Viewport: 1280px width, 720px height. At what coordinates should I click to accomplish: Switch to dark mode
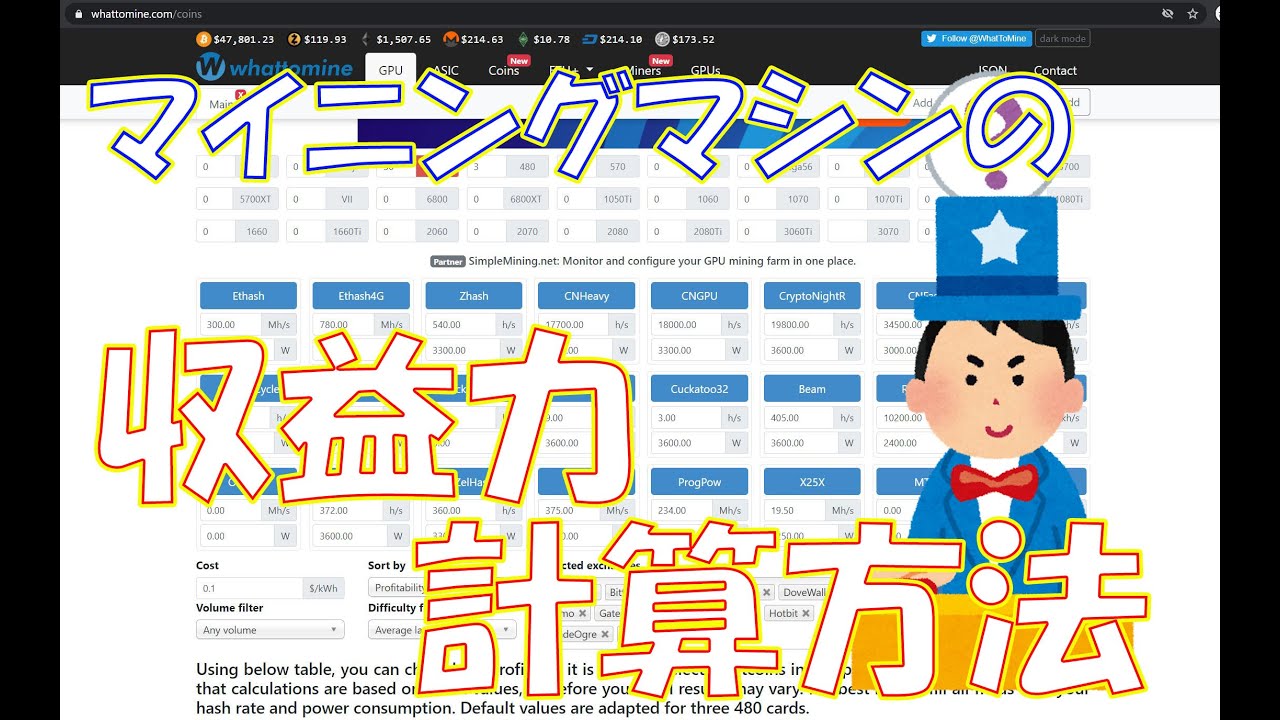coord(1062,39)
